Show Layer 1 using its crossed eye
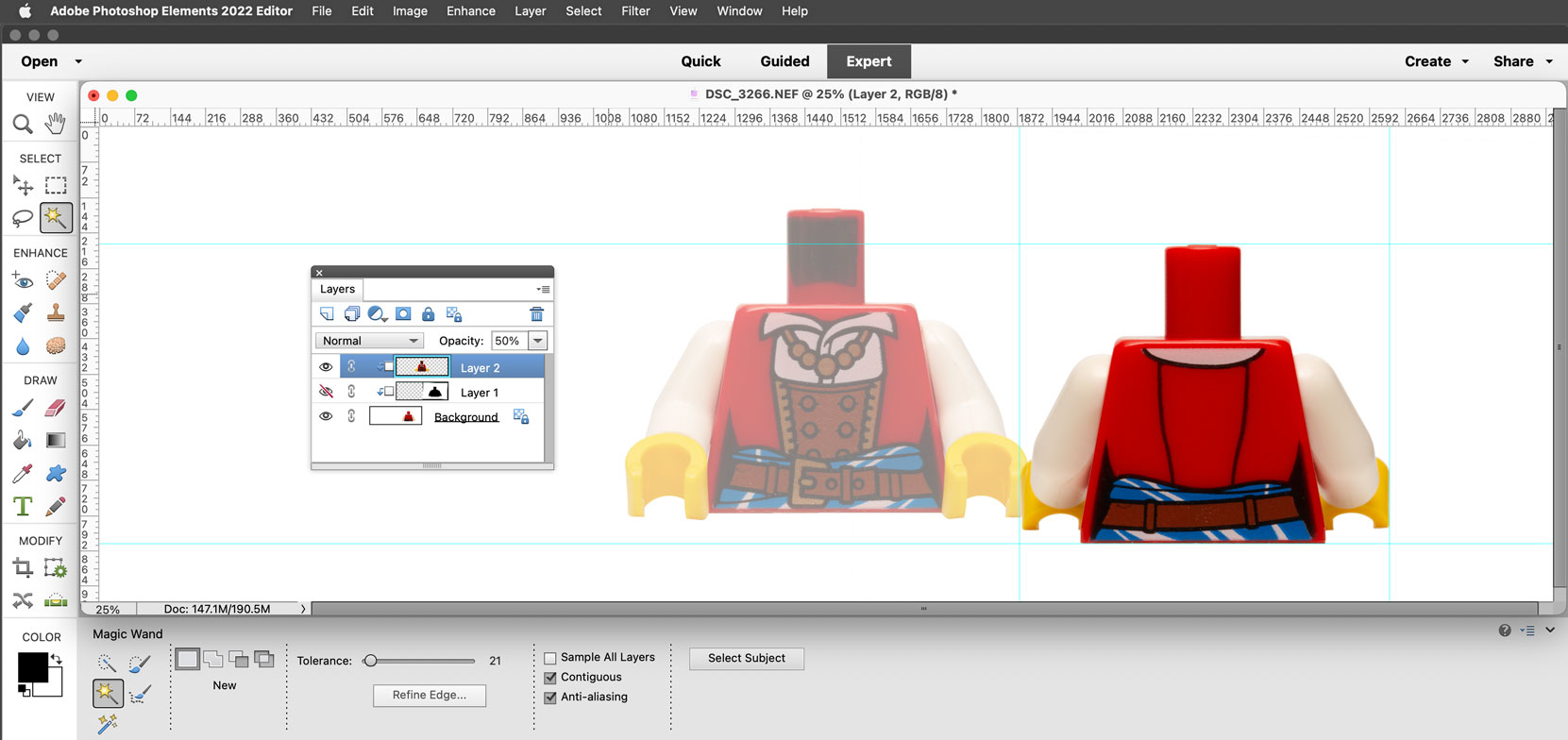The width and height of the screenshot is (1568, 740). click(326, 392)
